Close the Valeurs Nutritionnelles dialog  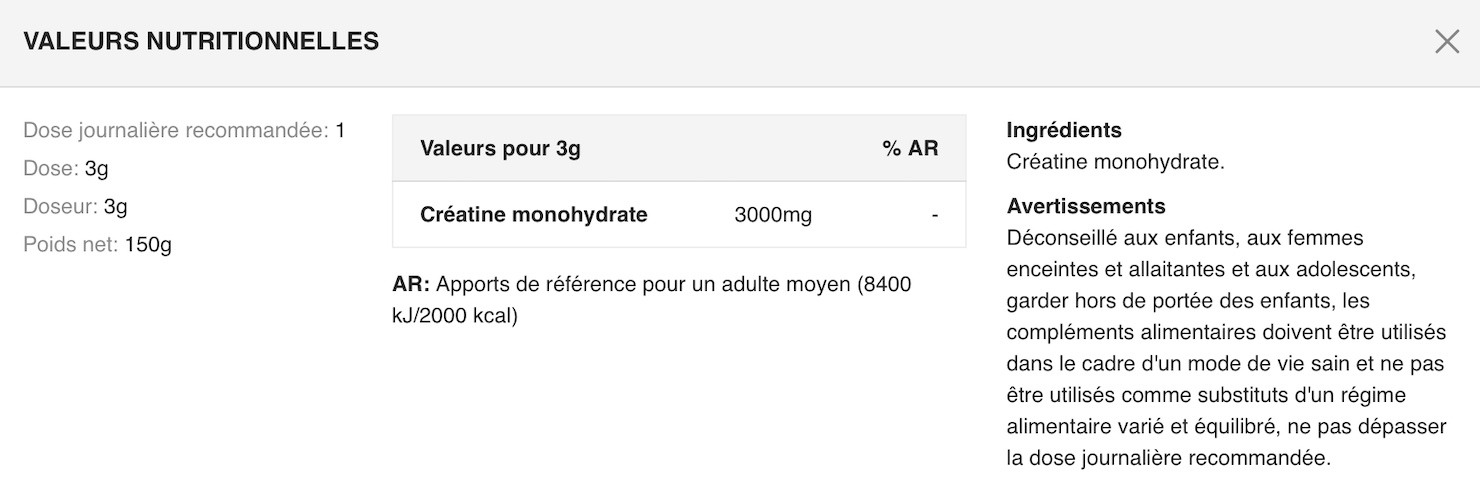[x=1447, y=42]
